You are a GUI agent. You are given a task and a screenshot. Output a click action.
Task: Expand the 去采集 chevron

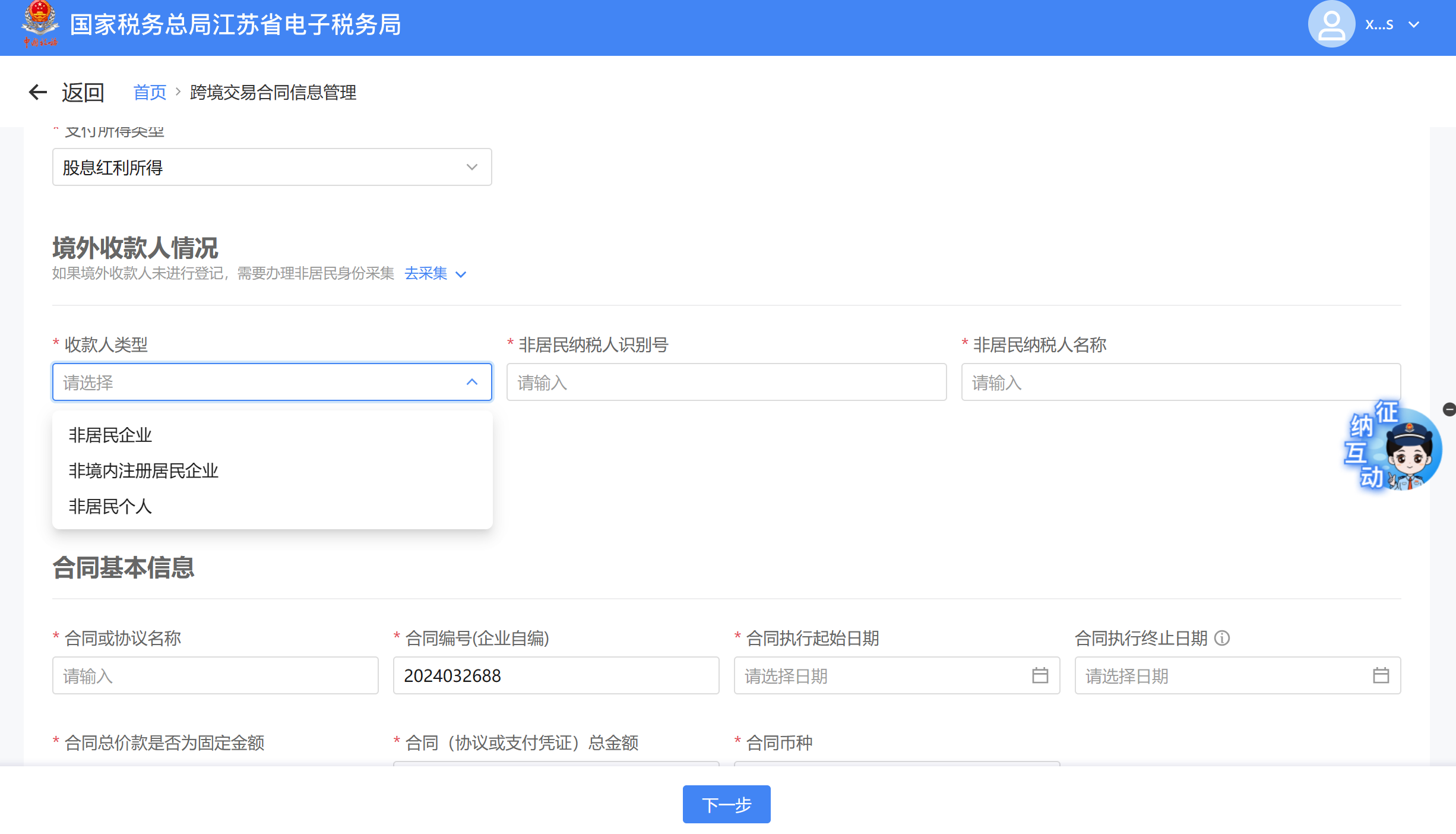pyautogui.click(x=461, y=274)
